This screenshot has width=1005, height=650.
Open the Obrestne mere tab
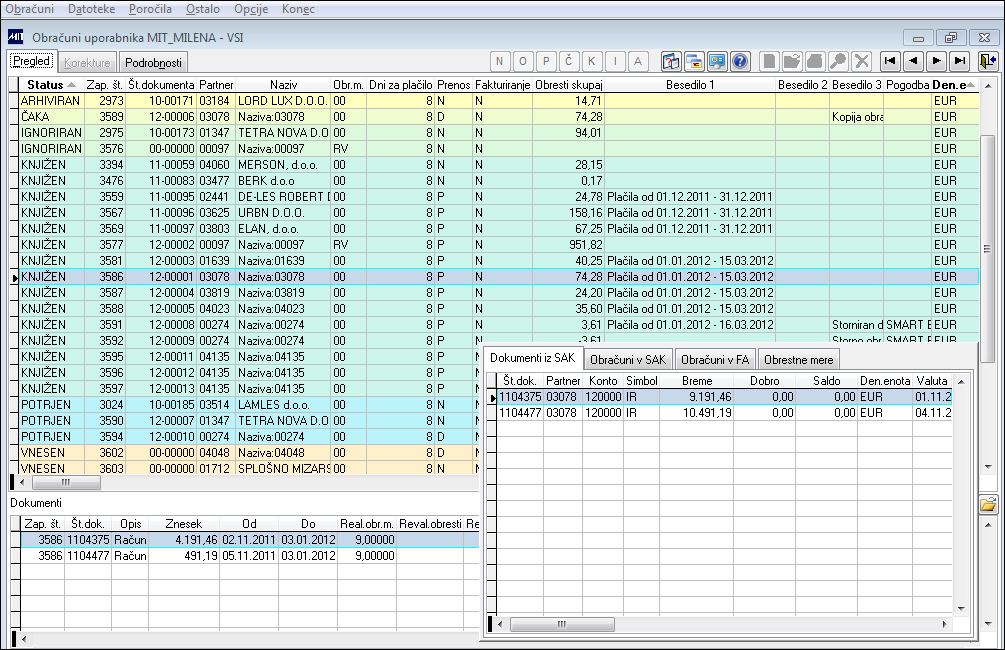[x=799, y=360]
